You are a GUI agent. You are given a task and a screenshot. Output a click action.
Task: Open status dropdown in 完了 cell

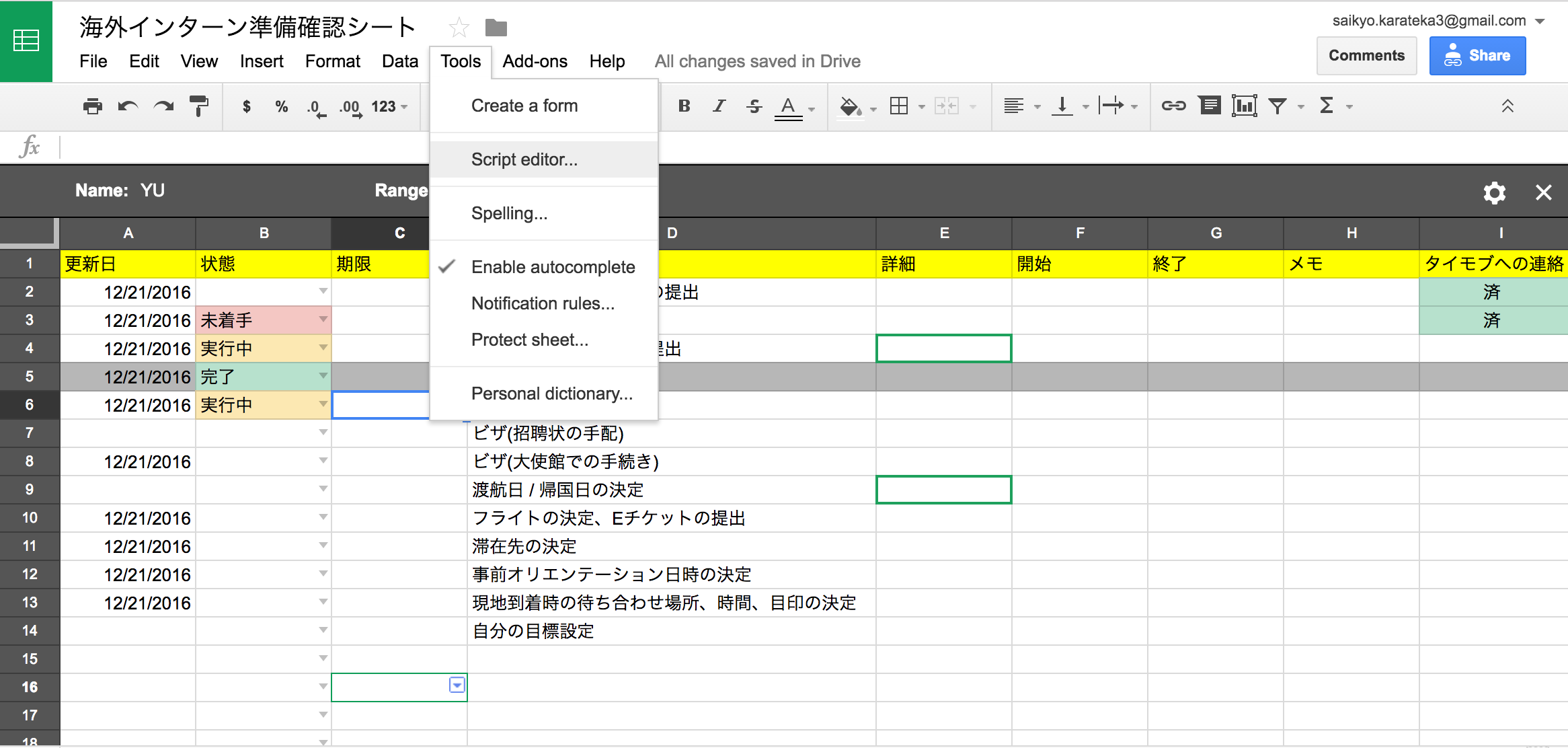pyautogui.click(x=323, y=376)
